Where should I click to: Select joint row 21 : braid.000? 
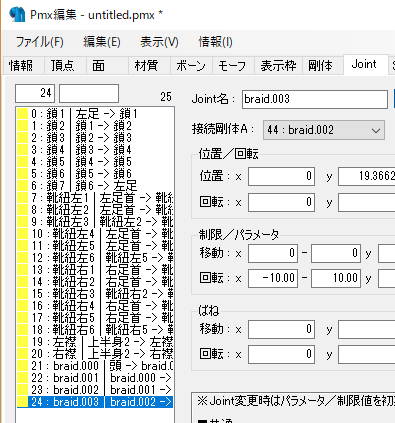[95, 366]
